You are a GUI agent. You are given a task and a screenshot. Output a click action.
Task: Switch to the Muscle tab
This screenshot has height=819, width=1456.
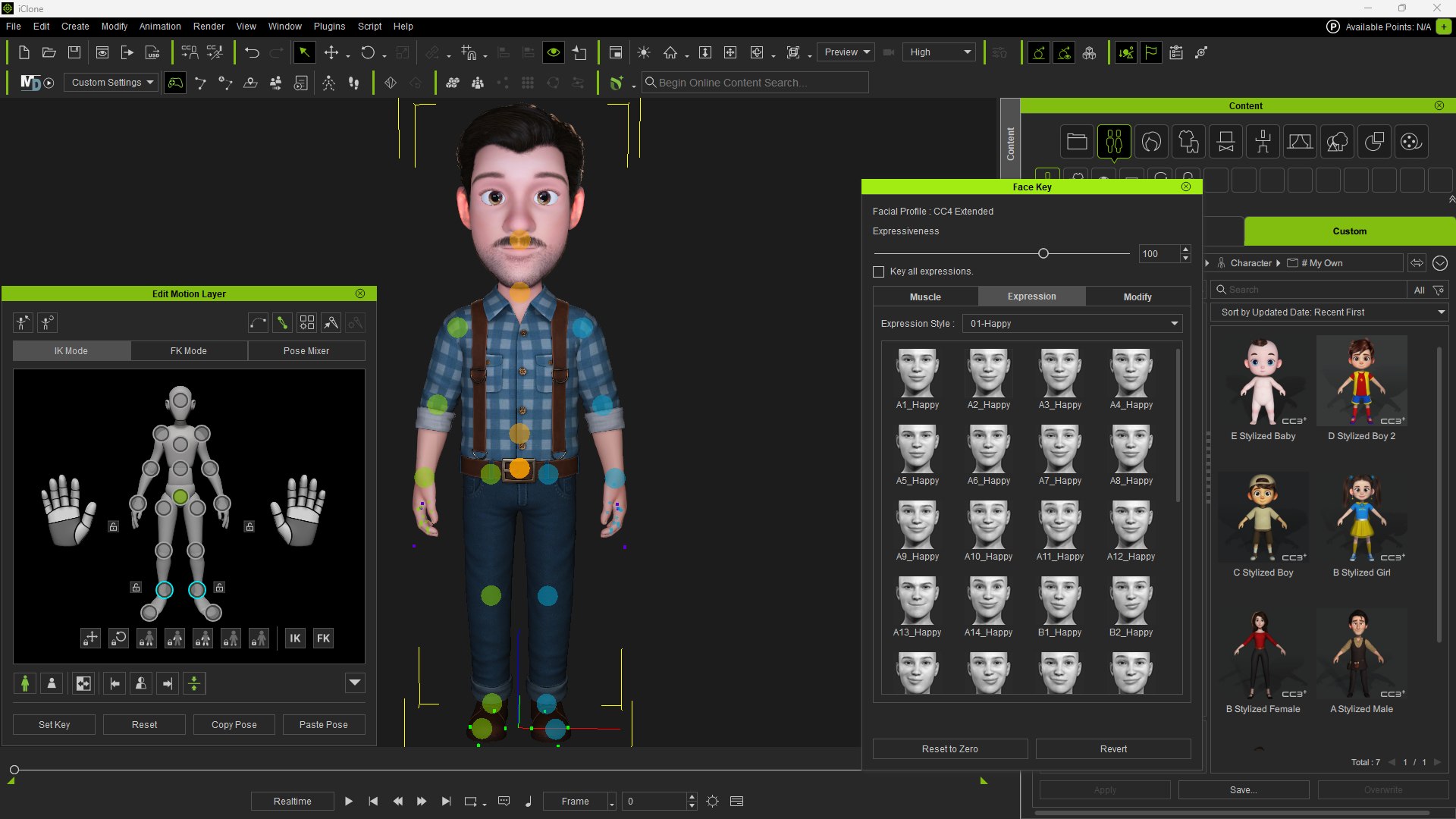[925, 297]
